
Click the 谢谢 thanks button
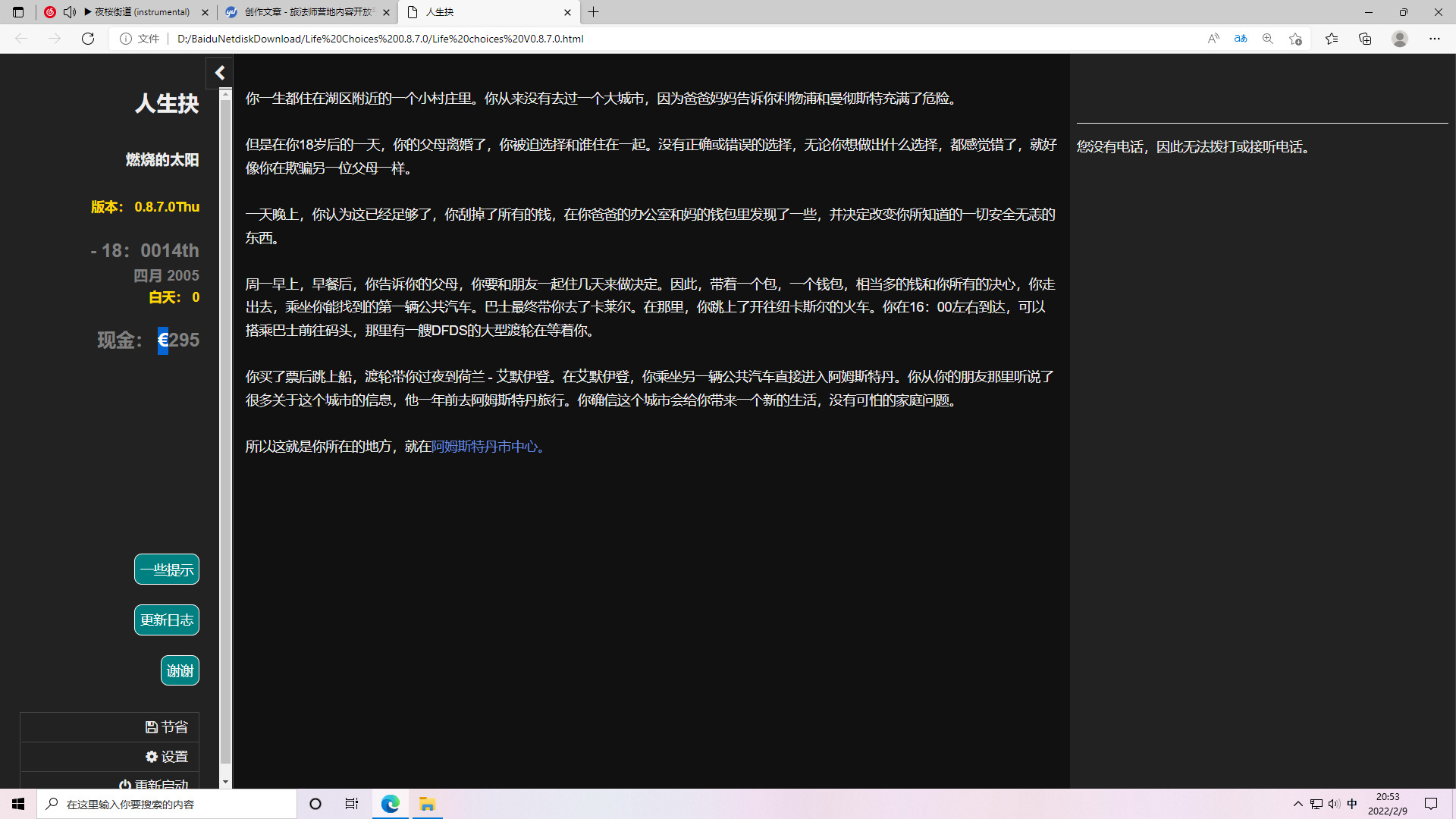point(180,670)
